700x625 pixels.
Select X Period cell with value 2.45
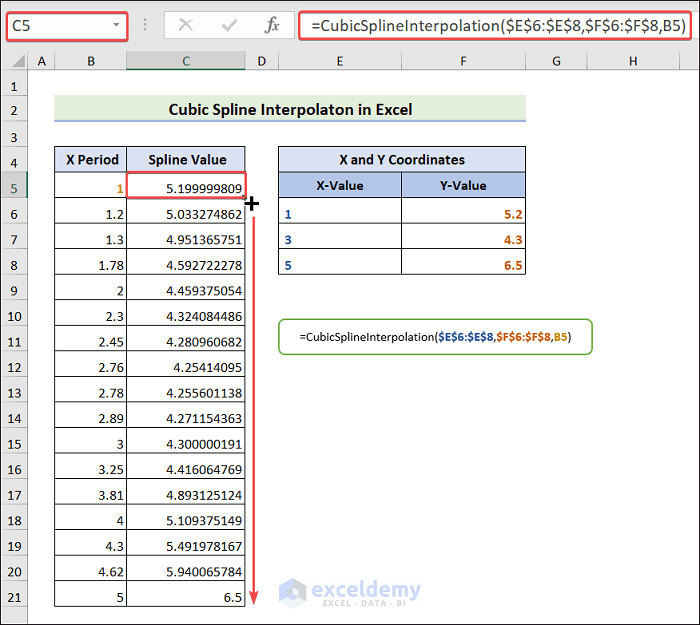tap(91, 338)
